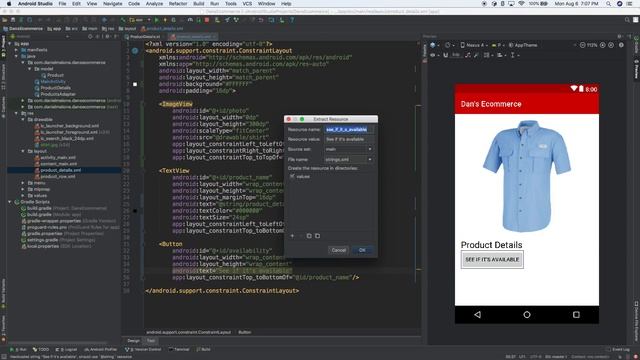Click the Android home circle in preview
640x360 pixels.
pyautogui.click(x=527, y=315)
